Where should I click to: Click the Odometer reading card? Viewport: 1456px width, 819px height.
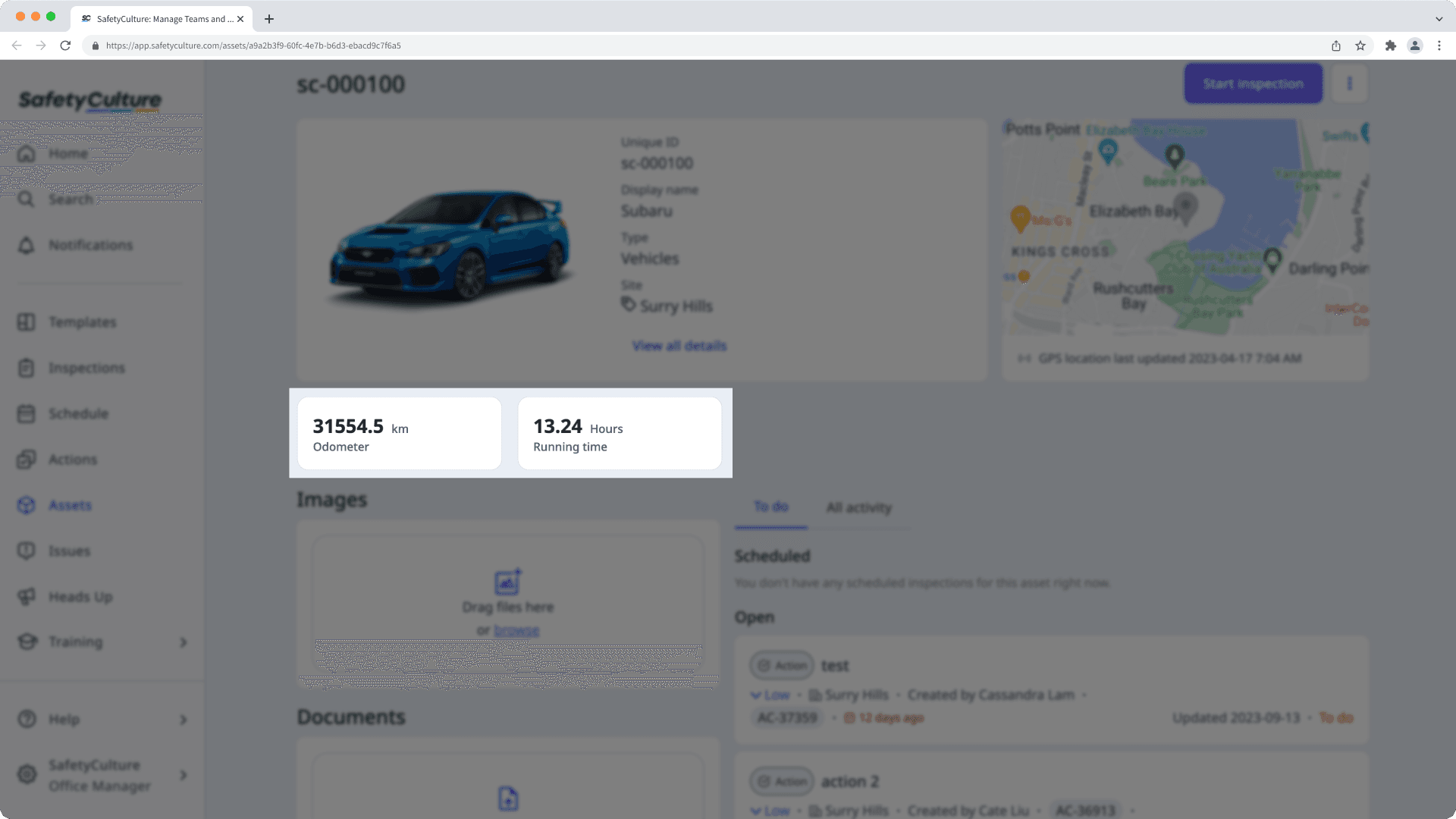(399, 434)
